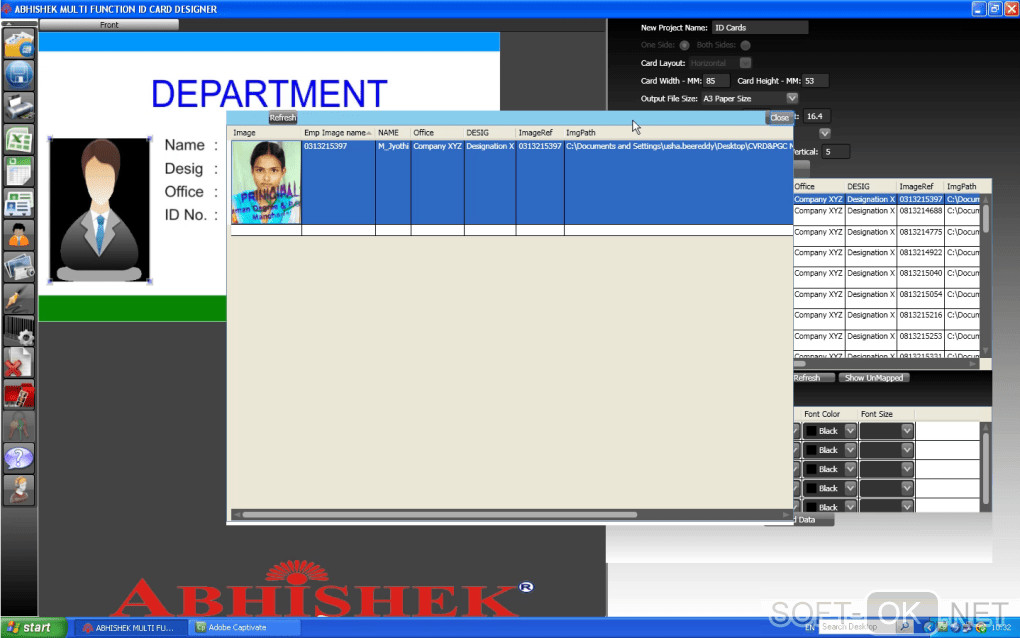The image size is (1020, 638).
Task: Click the search magnifier icon in taskbar
Action: click(904, 626)
